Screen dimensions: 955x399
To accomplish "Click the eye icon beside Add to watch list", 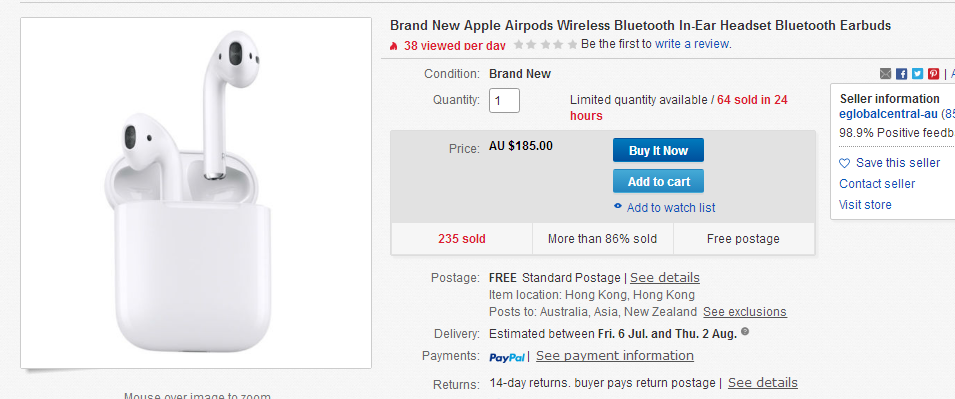I will click(618, 207).
